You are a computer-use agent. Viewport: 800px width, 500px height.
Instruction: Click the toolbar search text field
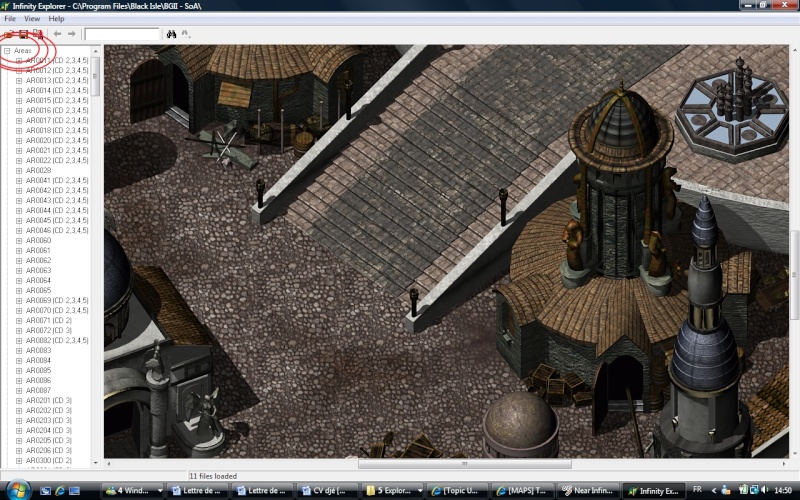coord(122,34)
